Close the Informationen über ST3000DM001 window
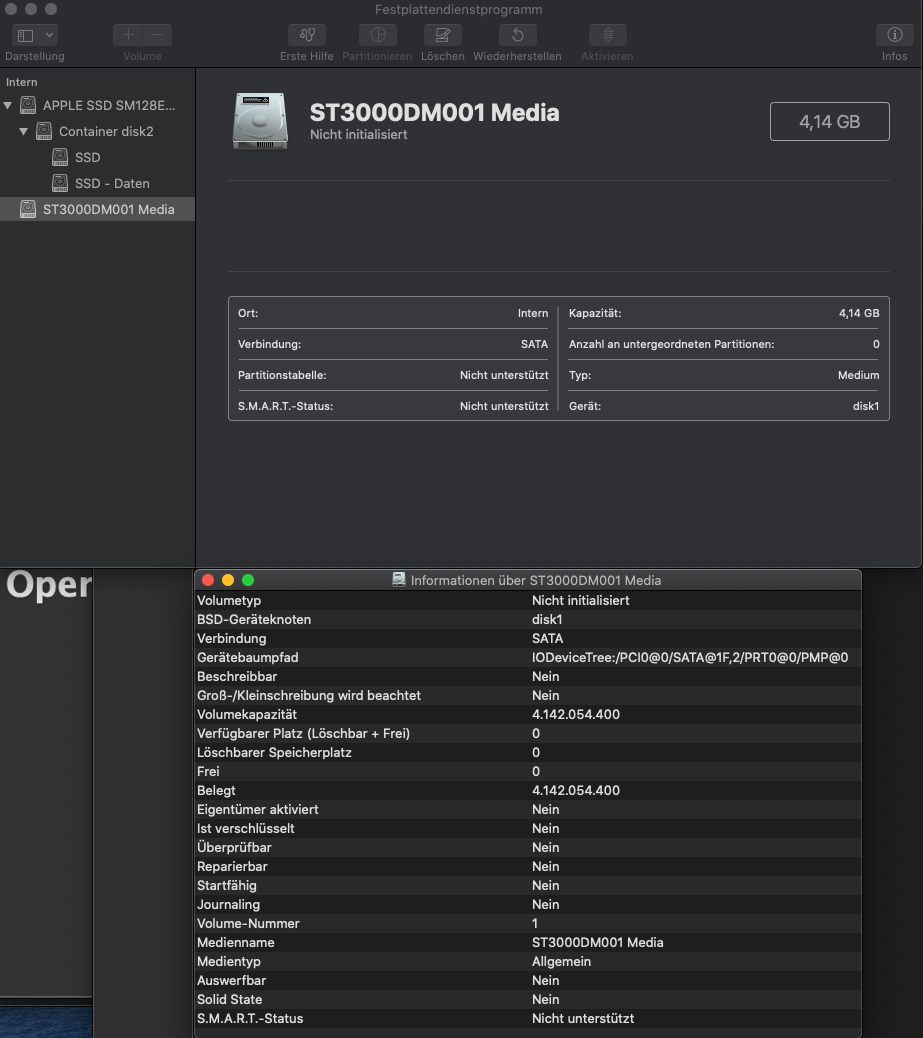 (x=208, y=580)
